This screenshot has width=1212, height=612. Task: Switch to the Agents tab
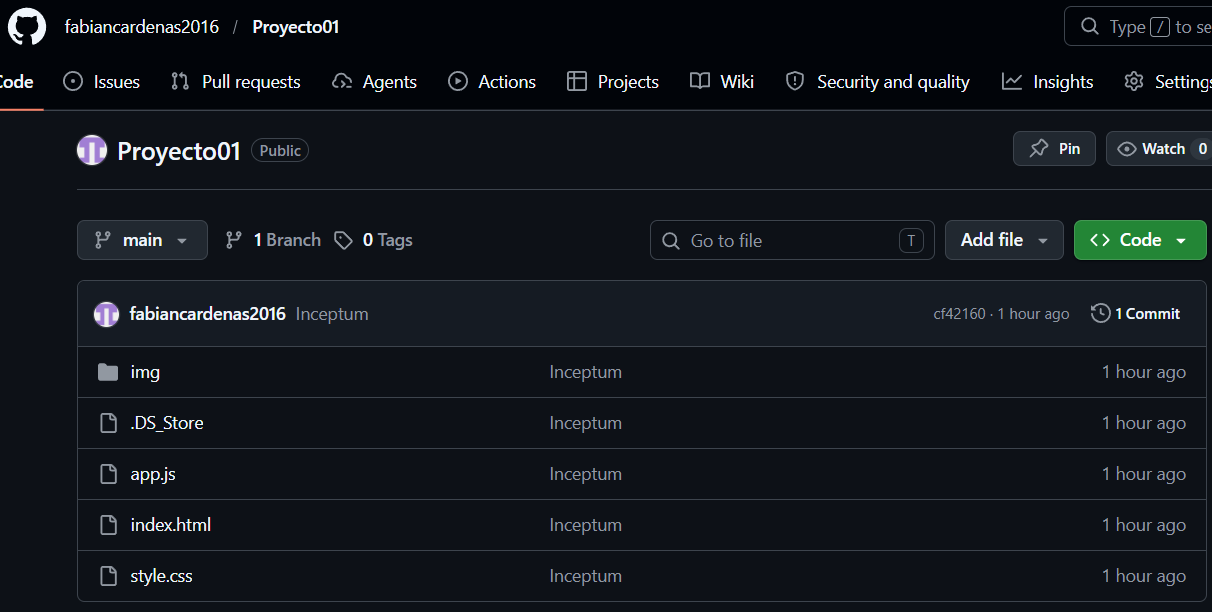[x=375, y=82]
